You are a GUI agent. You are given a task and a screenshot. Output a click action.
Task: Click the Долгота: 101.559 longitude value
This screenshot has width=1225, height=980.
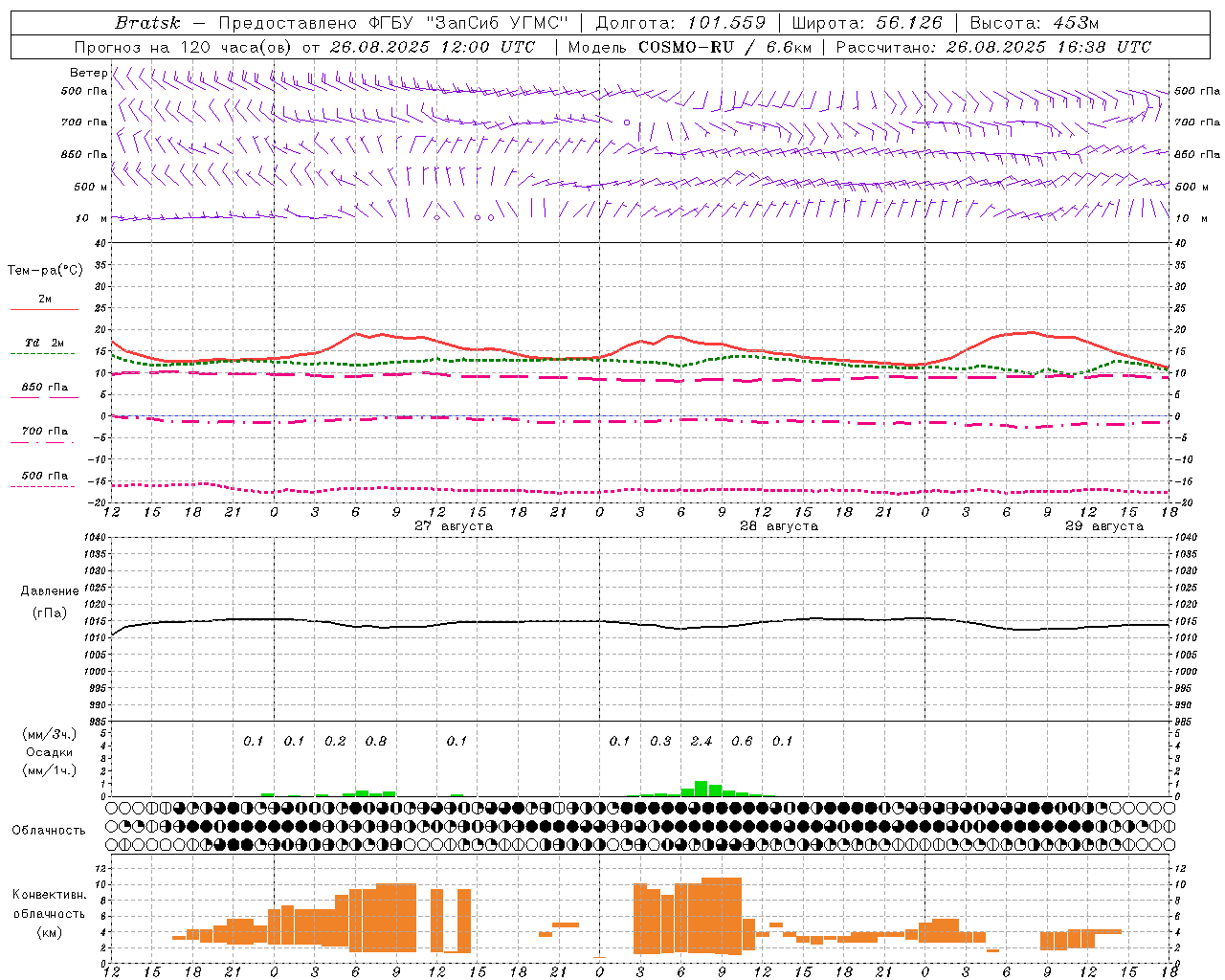pyautogui.click(x=680, y=23)
